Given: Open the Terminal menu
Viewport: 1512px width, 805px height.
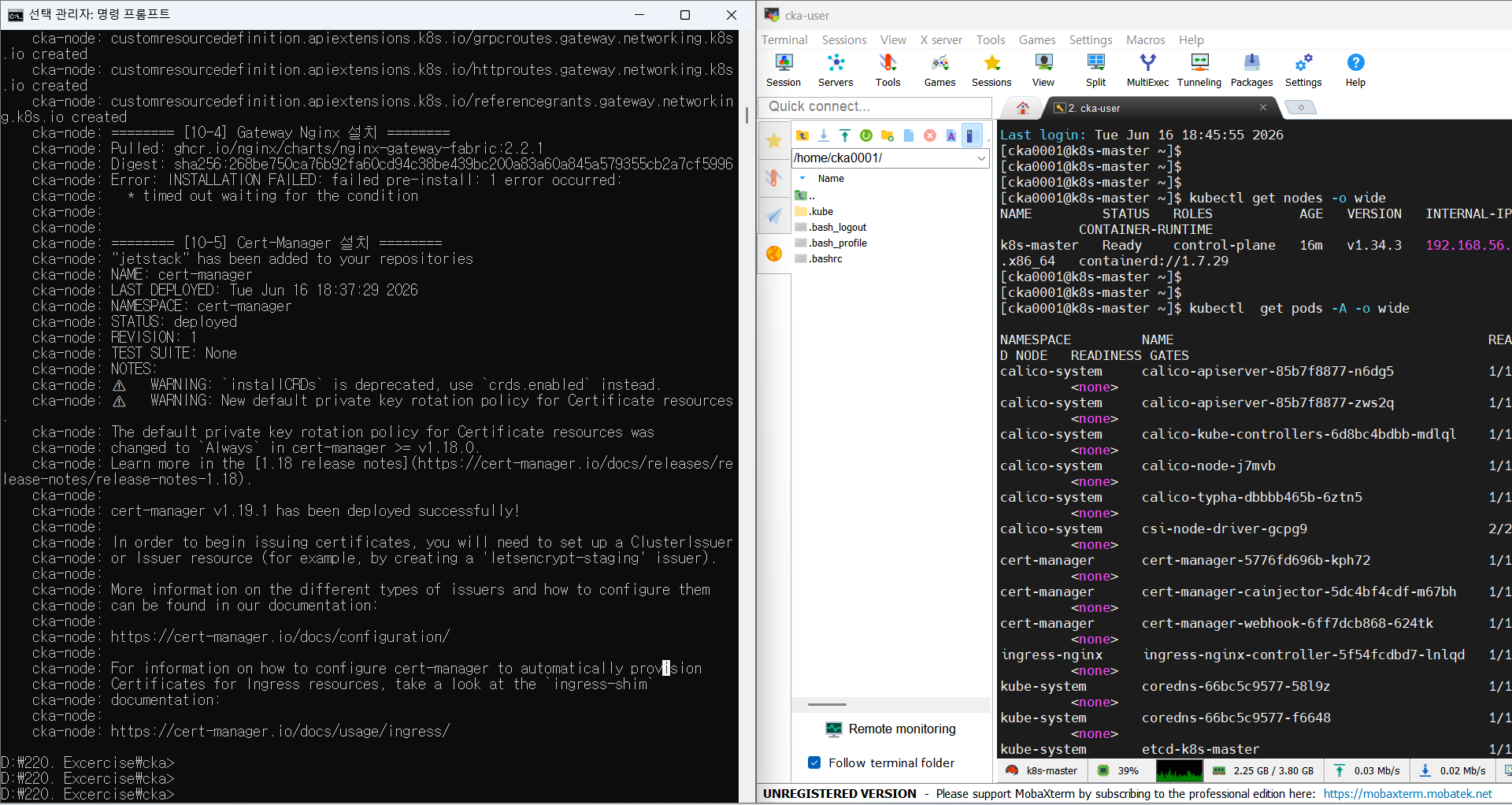Looking at the screenshot, I should coord(784,39).
